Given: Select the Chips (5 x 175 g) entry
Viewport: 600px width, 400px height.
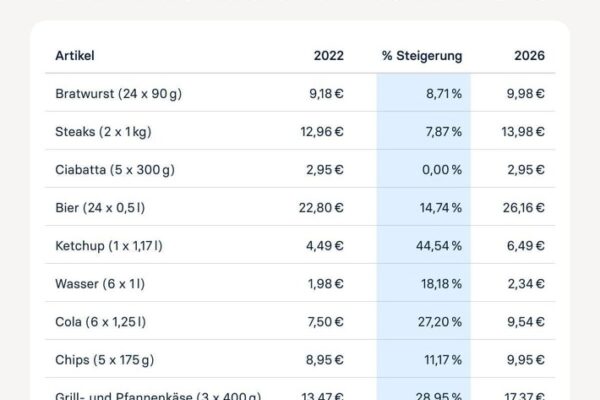Looking at the screenshot, I should coord(104,360).
